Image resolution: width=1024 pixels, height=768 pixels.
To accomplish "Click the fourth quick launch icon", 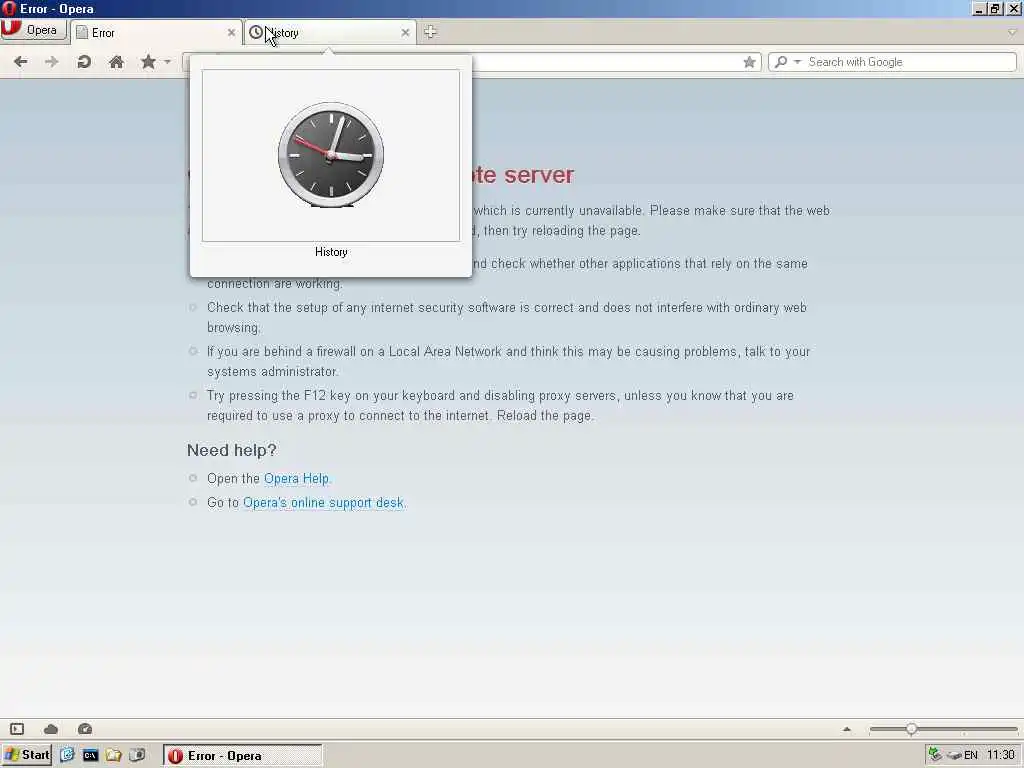I will point(137,755).
